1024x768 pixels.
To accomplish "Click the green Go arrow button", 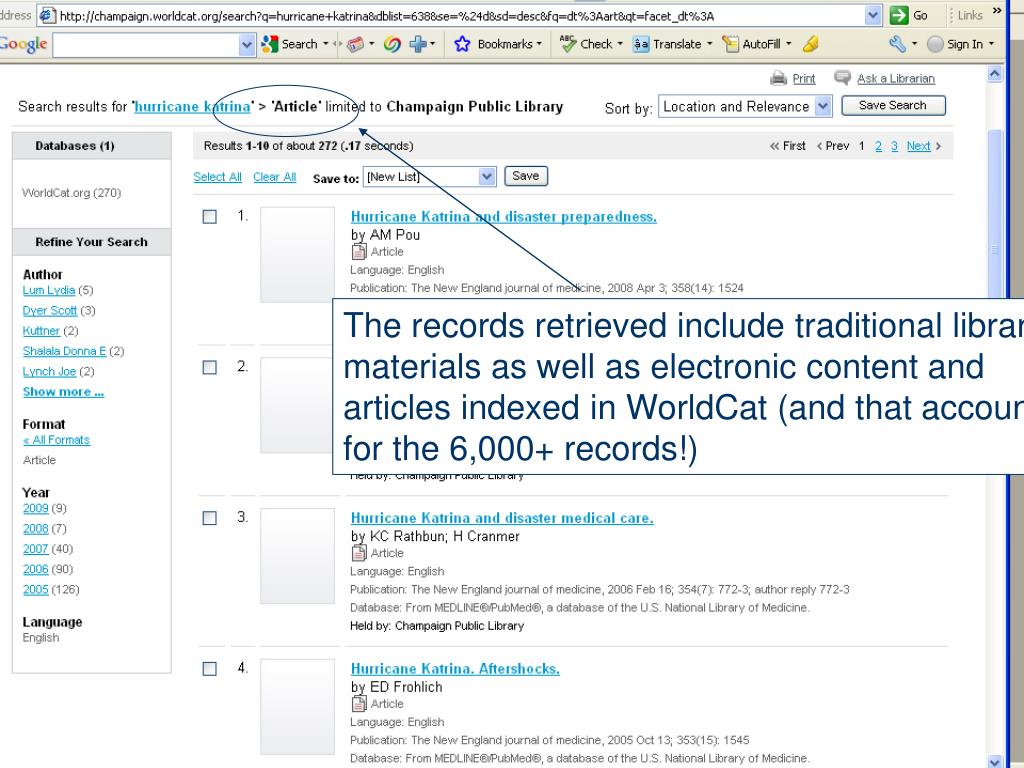I will coord(899,16).
